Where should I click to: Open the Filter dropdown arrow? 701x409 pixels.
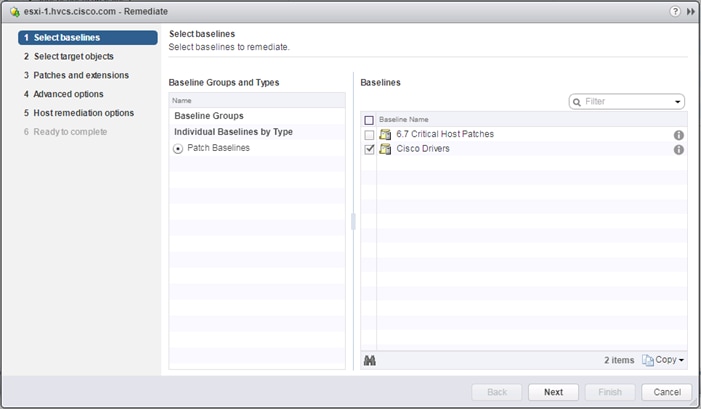(x=677, y=102)
